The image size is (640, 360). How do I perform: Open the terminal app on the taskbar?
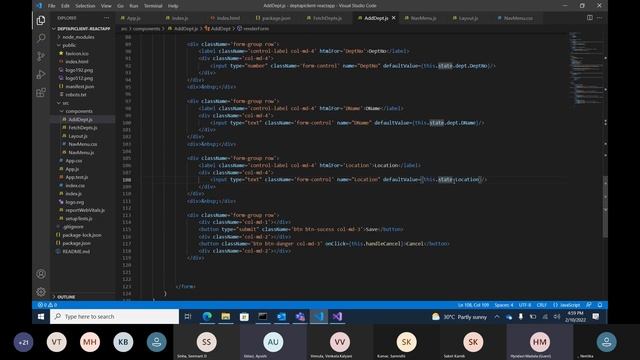click(262, 316)
